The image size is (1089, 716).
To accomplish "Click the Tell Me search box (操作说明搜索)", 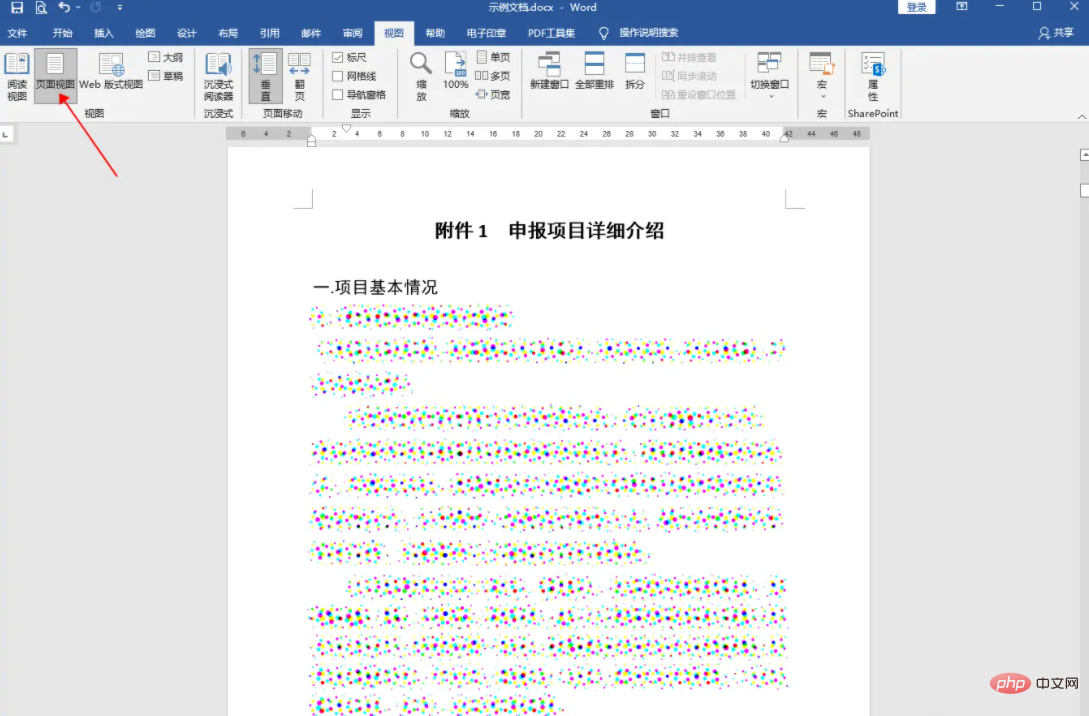I will pos(639,33).
